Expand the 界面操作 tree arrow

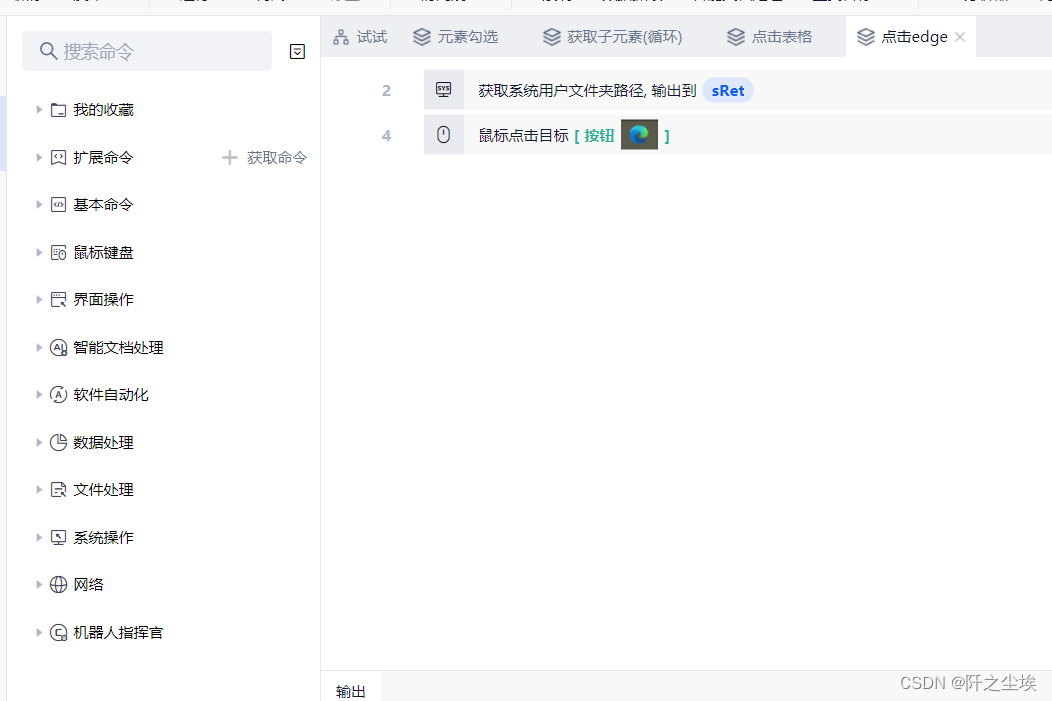click(39, 300)
